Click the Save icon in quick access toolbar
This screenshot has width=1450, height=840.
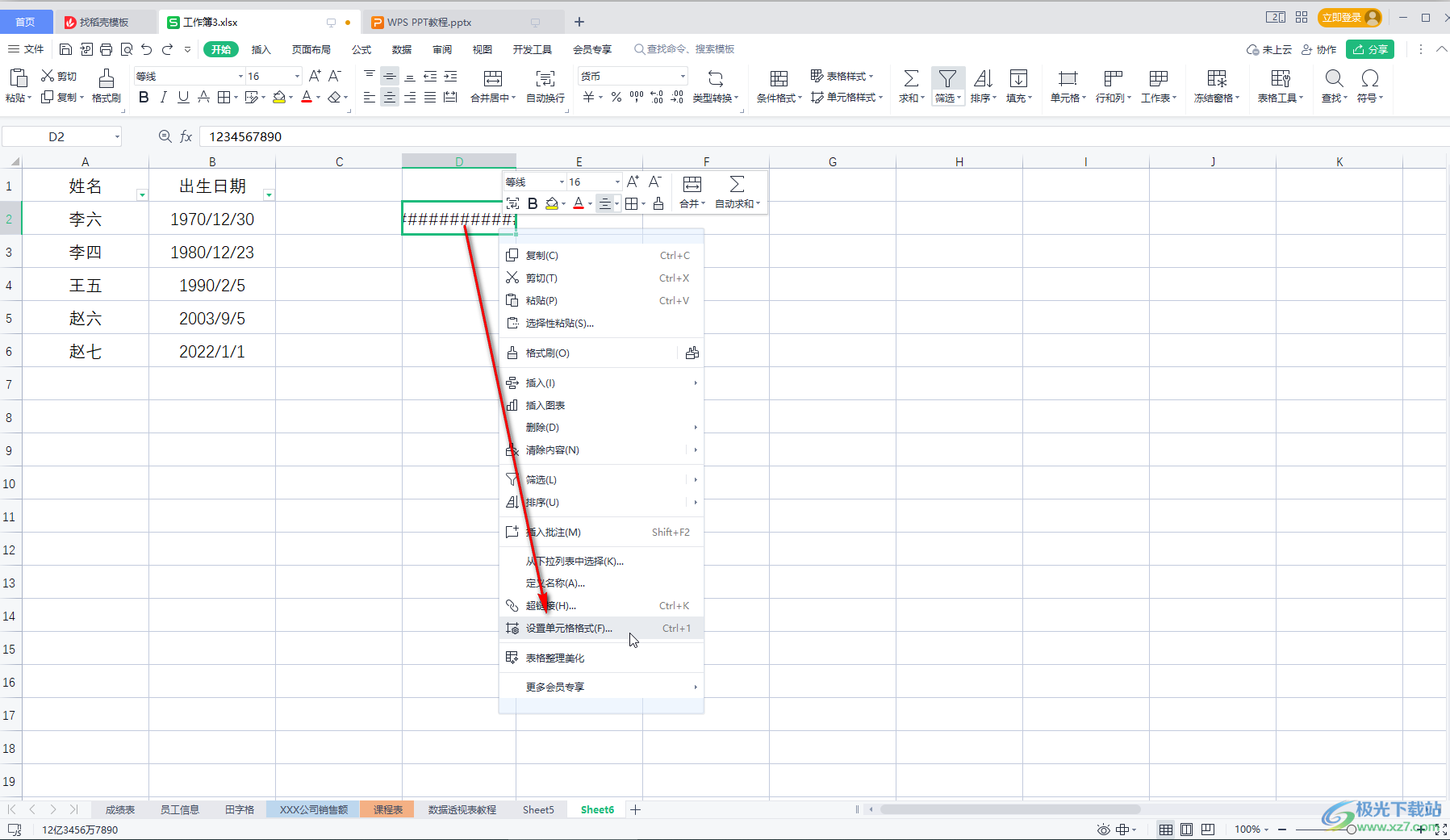(x=65, y=49)
